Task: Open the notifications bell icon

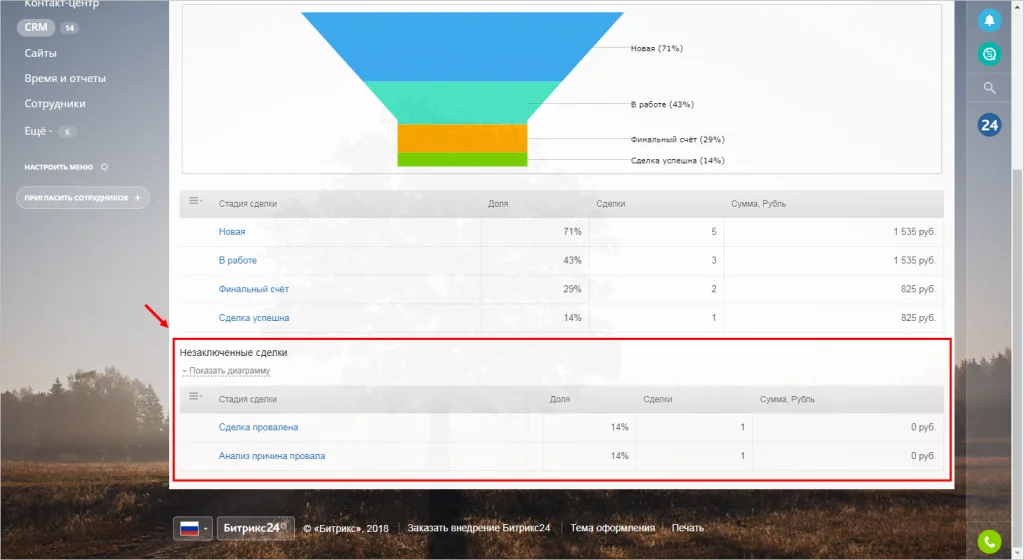Action: (989, 20)
